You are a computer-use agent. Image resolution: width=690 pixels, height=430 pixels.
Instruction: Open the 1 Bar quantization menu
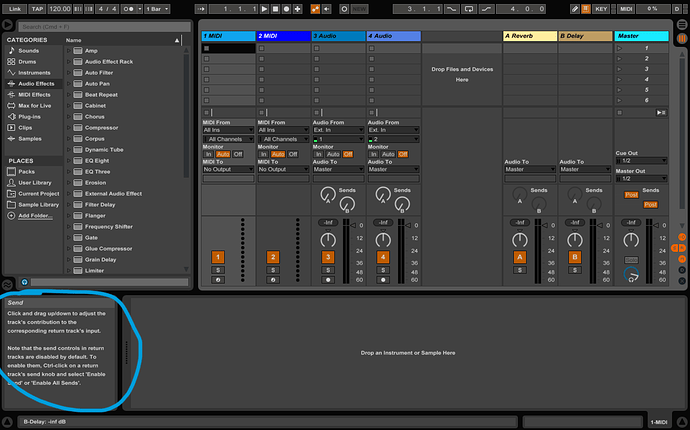pos(157,9)
